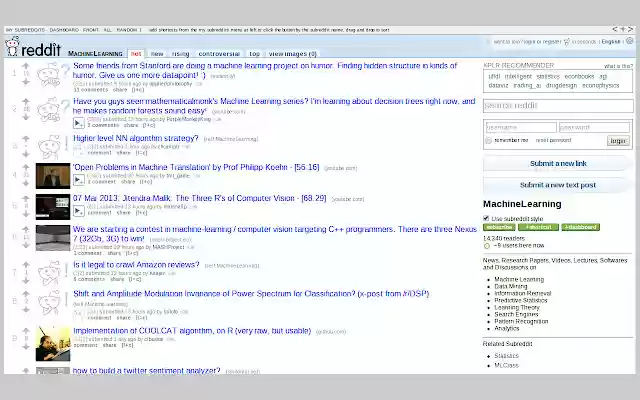Downvote the Stanford humor project post
Screen dimensions: 640x400
pyautogui.click(x=26, y=82)
